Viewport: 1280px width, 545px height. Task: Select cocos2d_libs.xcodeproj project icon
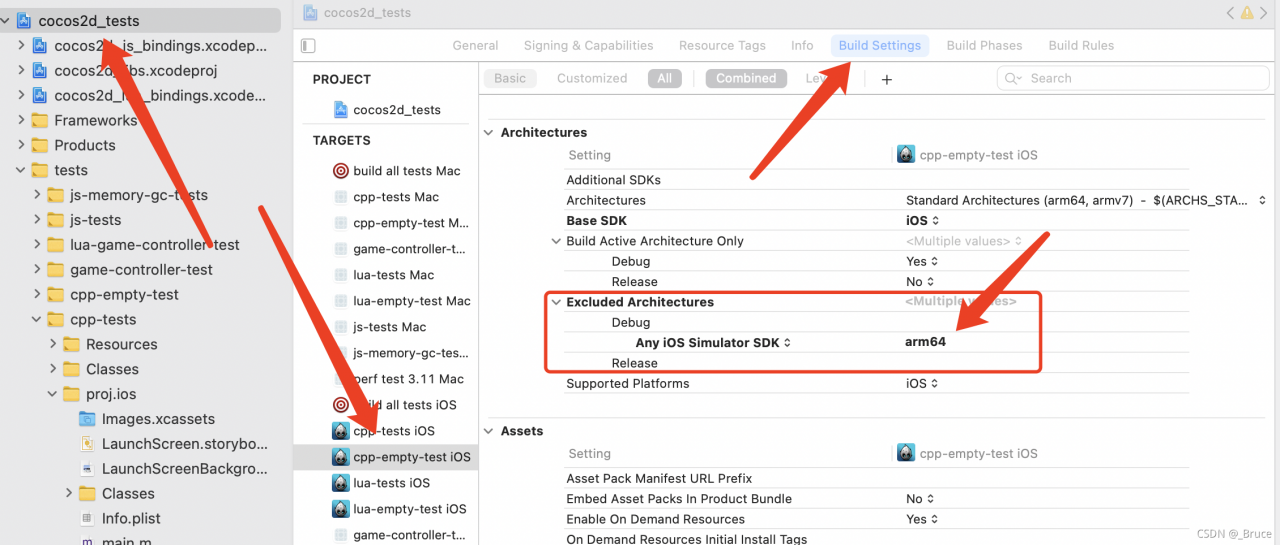[39, 71]
